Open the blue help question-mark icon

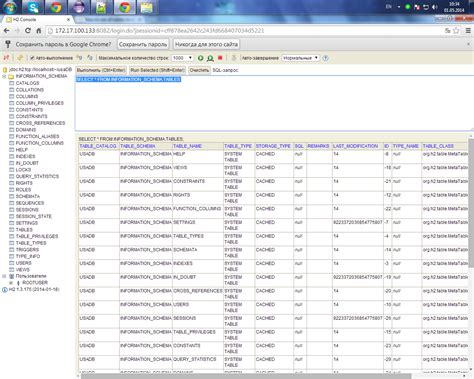[326, 58]
